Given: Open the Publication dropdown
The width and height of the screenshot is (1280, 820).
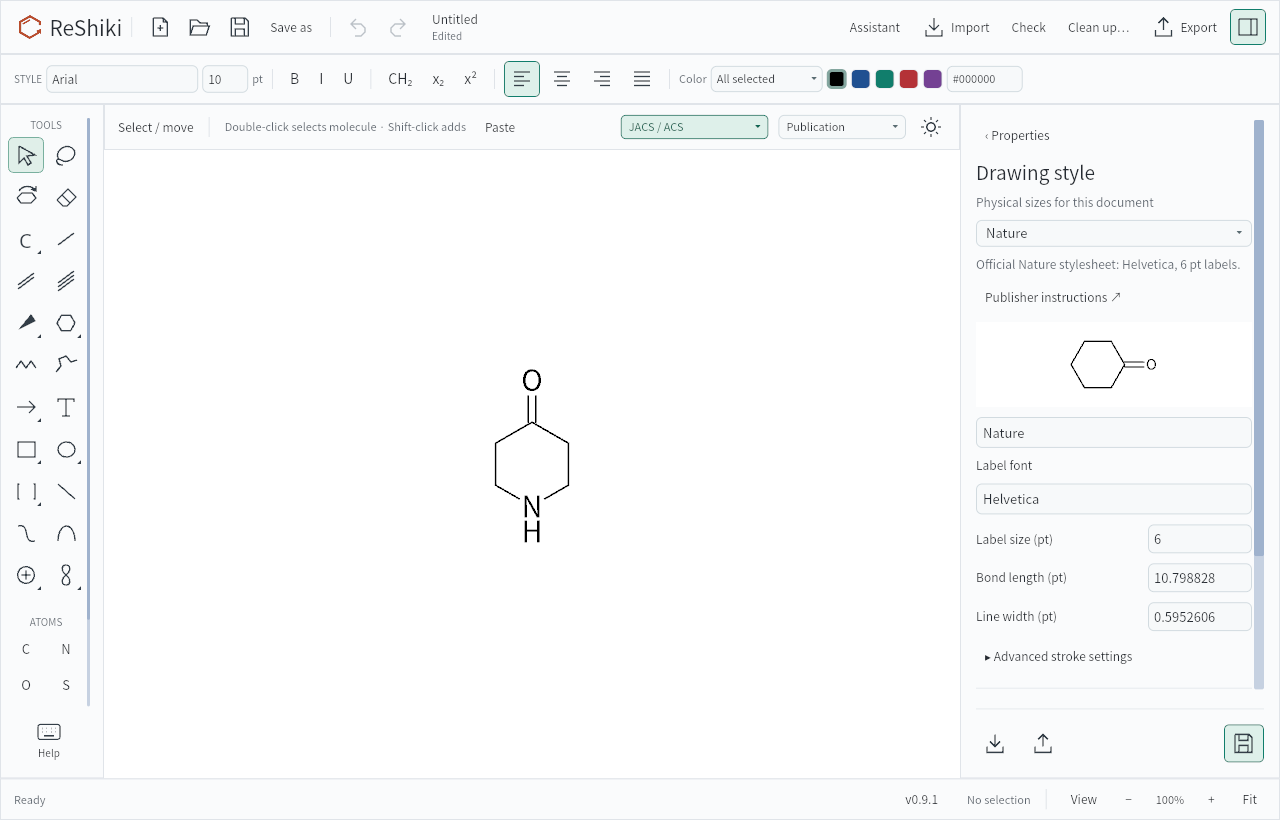Looking at the screenshot, I should 842,127.
